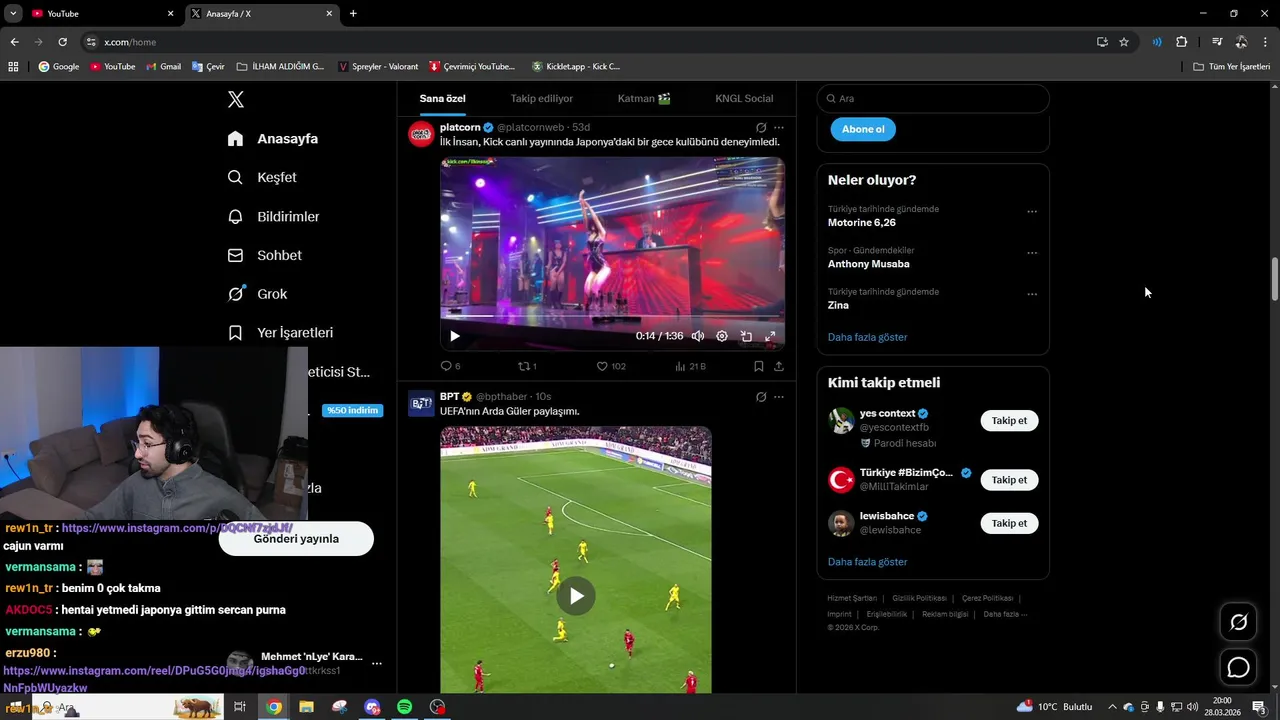Screen dimensions: 1280x720
Task: Share the platcorn post
Action: point(779,366)
